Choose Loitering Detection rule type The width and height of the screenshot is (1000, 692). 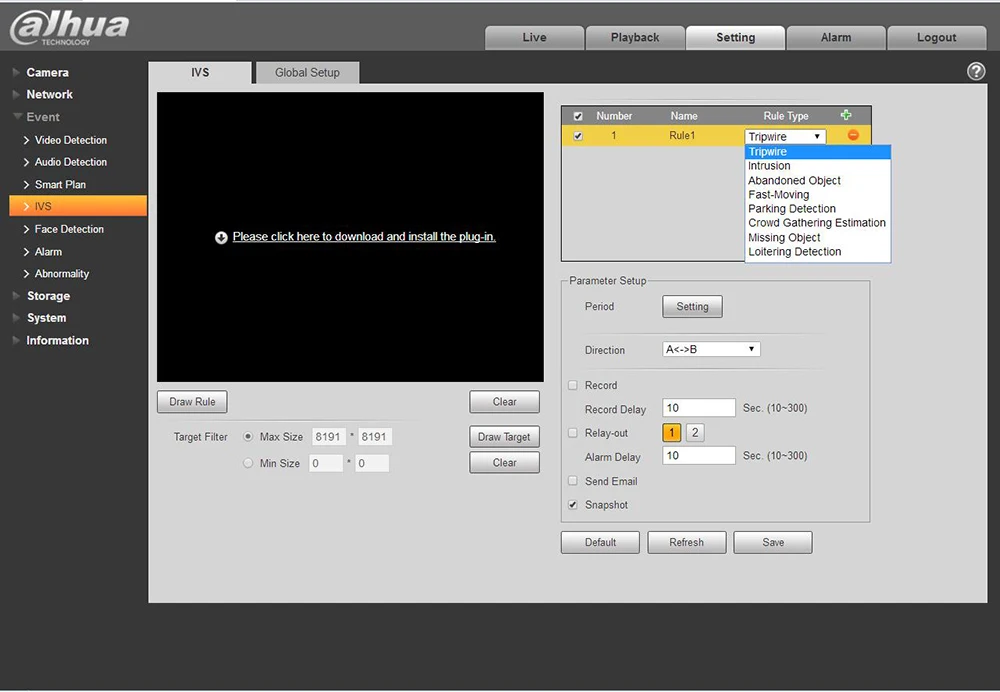(818, 251)
